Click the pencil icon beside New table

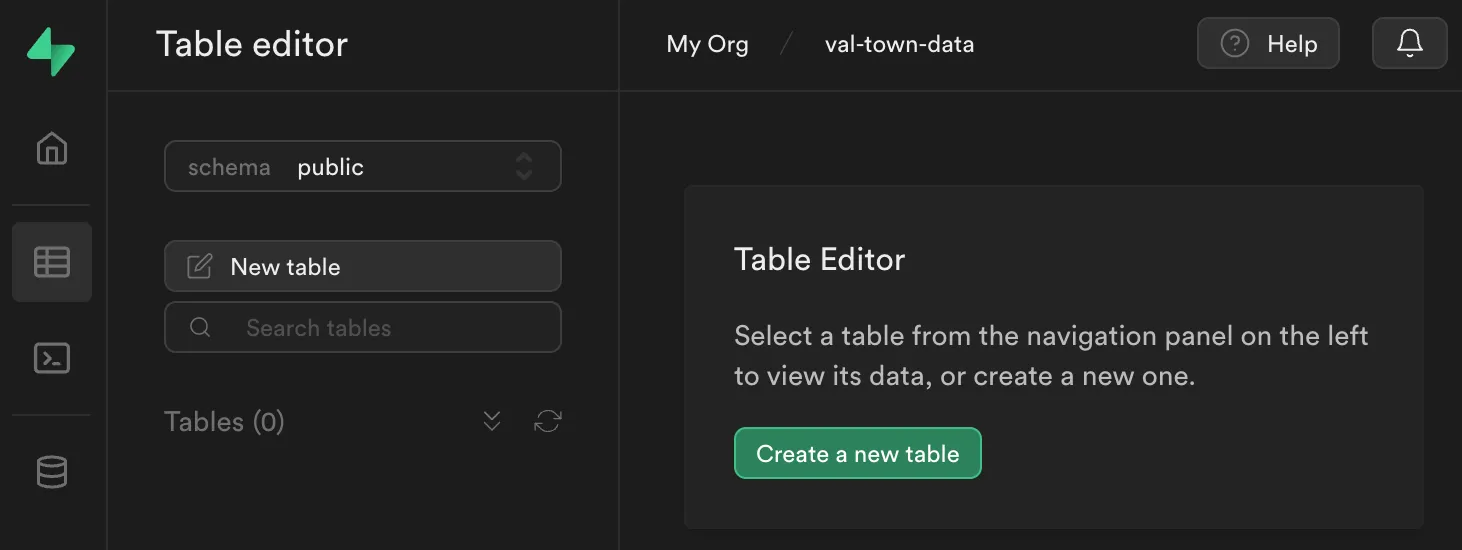pos(200,266)
